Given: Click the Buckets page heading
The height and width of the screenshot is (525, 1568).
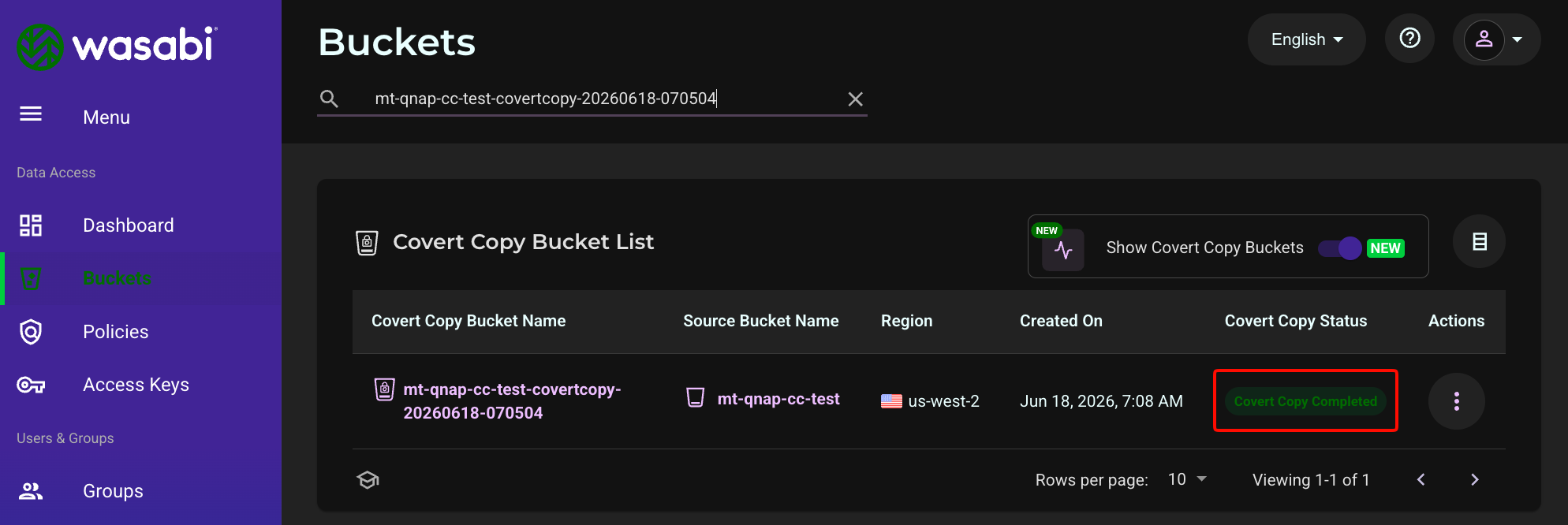Looking at the screenshot, I should (x=397, y=43).
